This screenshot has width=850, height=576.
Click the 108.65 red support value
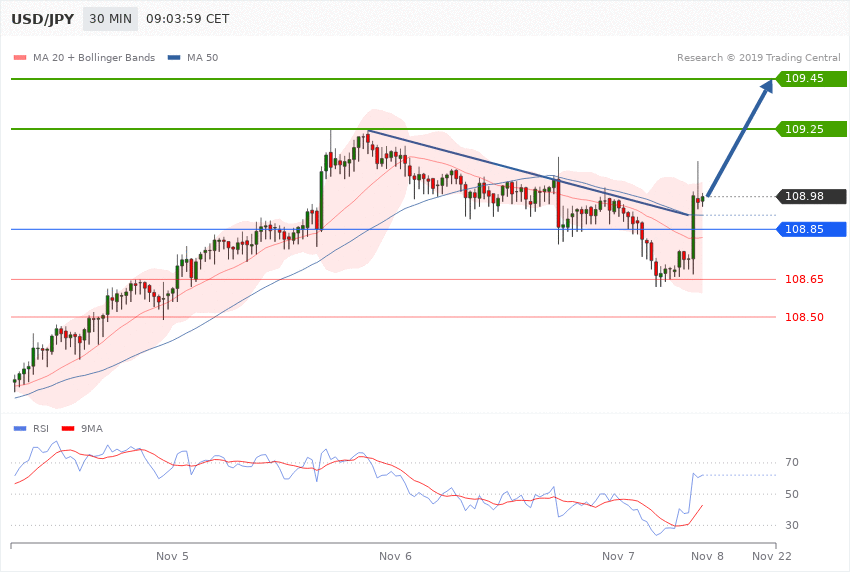coord(804,280)
